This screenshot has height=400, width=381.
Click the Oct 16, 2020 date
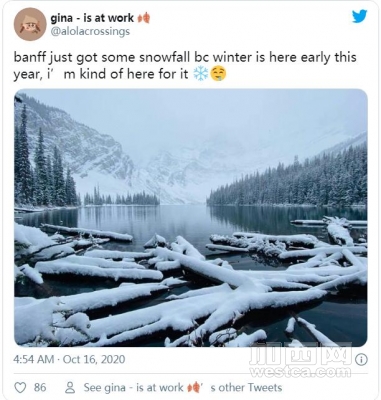(94, 359)
